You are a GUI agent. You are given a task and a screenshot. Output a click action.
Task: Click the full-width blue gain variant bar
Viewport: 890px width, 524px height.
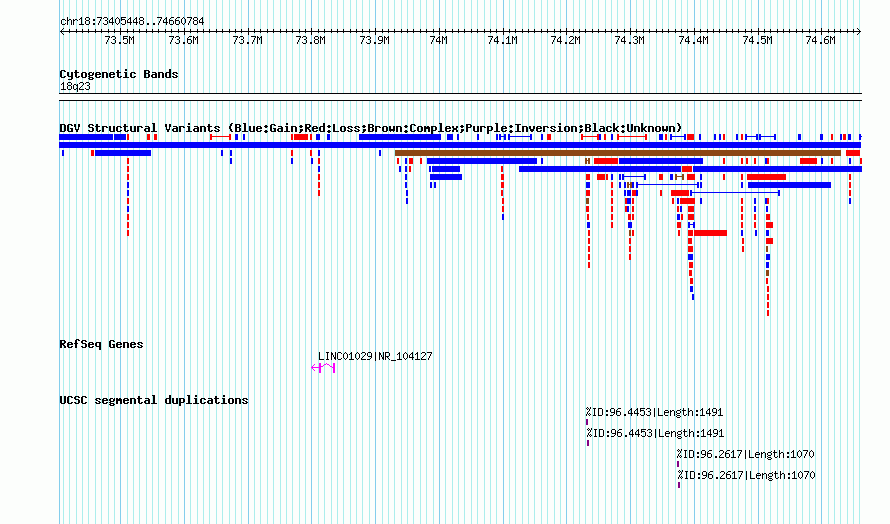click(x=460, y=145)
